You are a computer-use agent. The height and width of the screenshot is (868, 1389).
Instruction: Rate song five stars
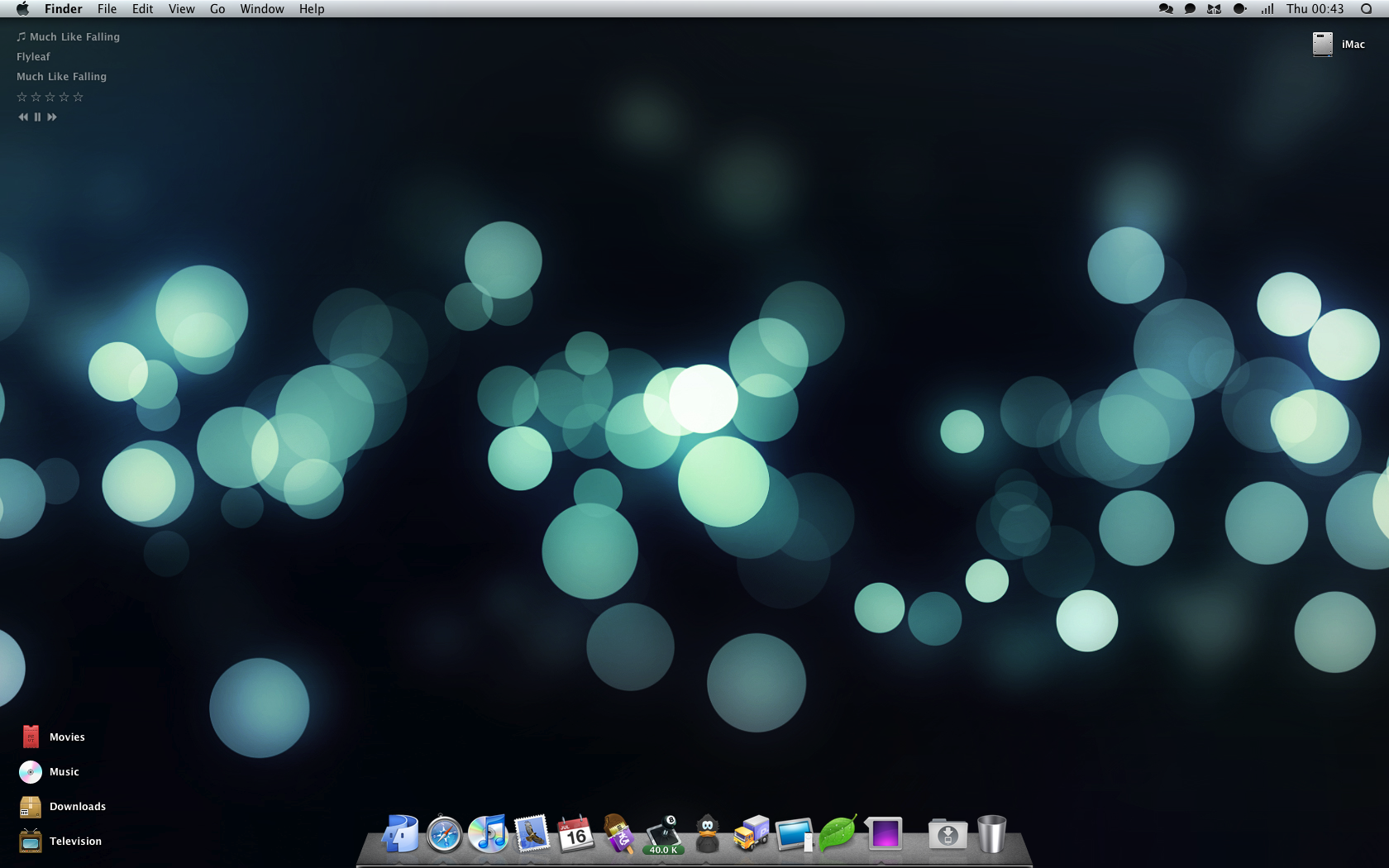point(79,98)
